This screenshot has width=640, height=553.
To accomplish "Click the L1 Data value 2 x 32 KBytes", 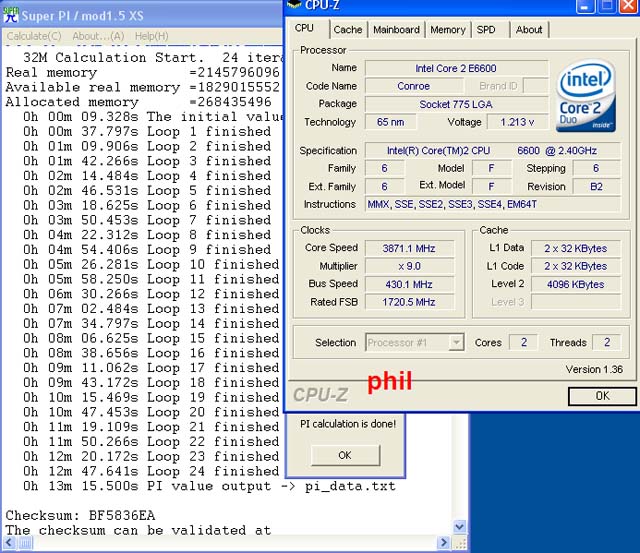I will (576, 248).
